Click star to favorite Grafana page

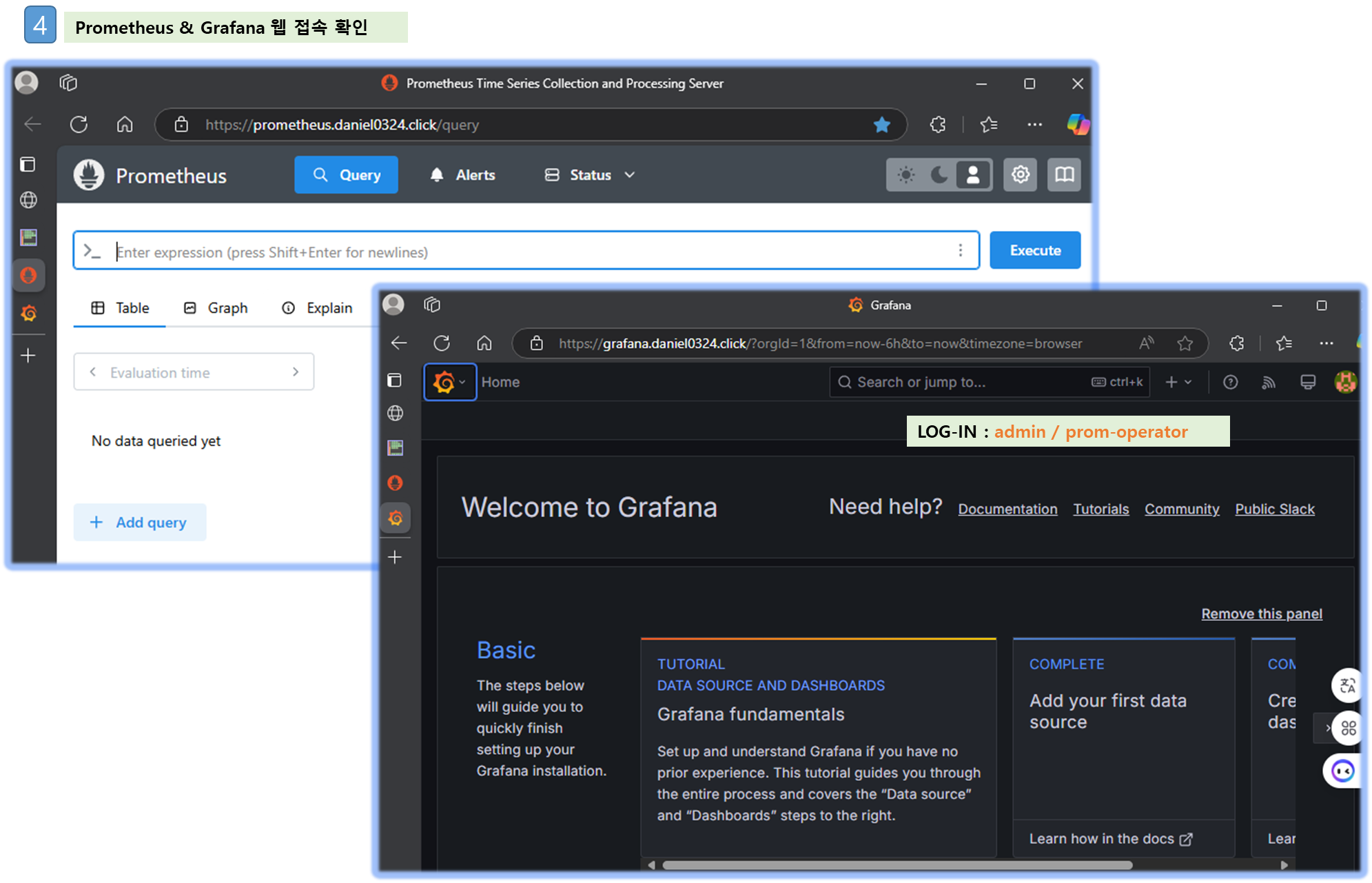[x=1185, y=343]
